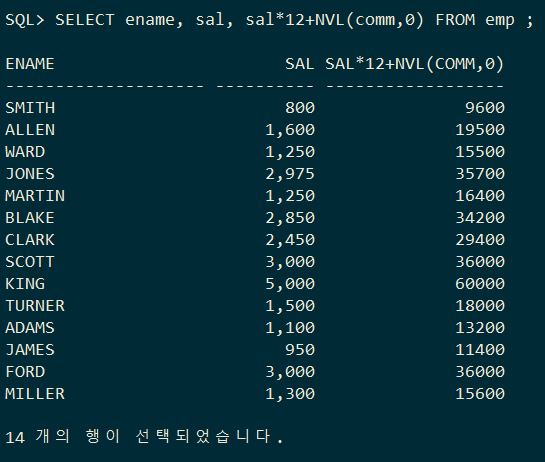Click 'FROM emp ;' in the query
Screen dimensions: 545x462
[x=484, y=21]
